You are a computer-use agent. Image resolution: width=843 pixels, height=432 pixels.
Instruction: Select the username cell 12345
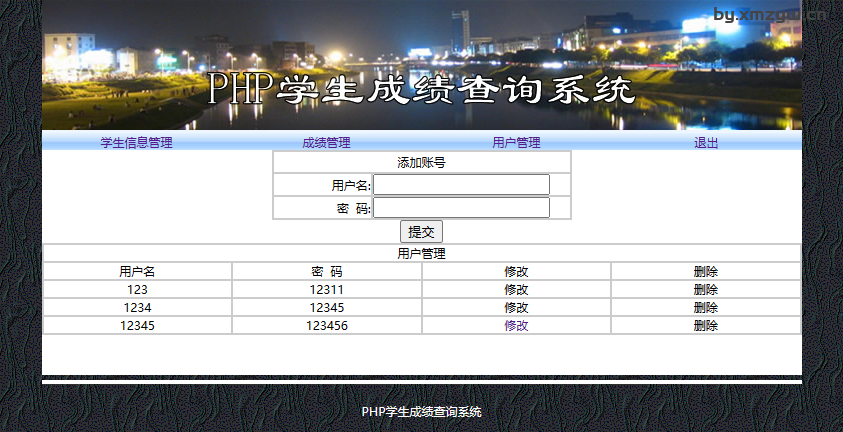click(x=138, y=326)
